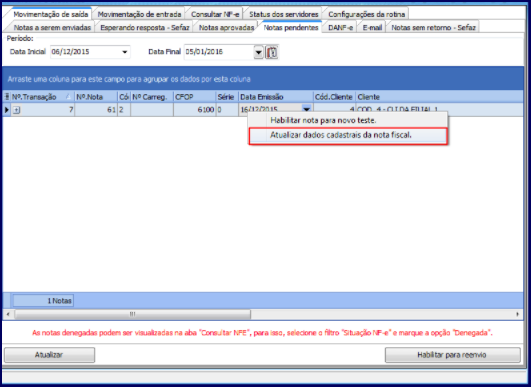Click the Série column header
This screenshot has width=531, height=387.
coord(227,97)
